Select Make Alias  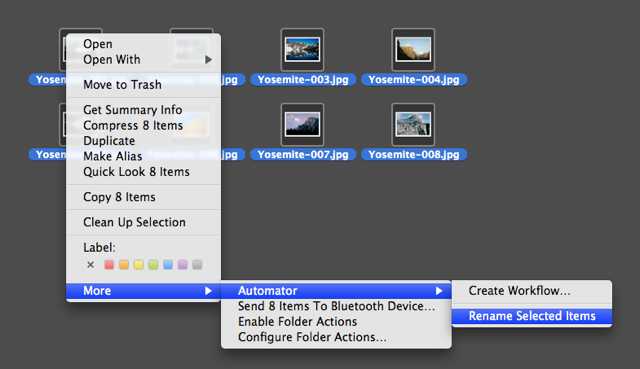[143, 156]
